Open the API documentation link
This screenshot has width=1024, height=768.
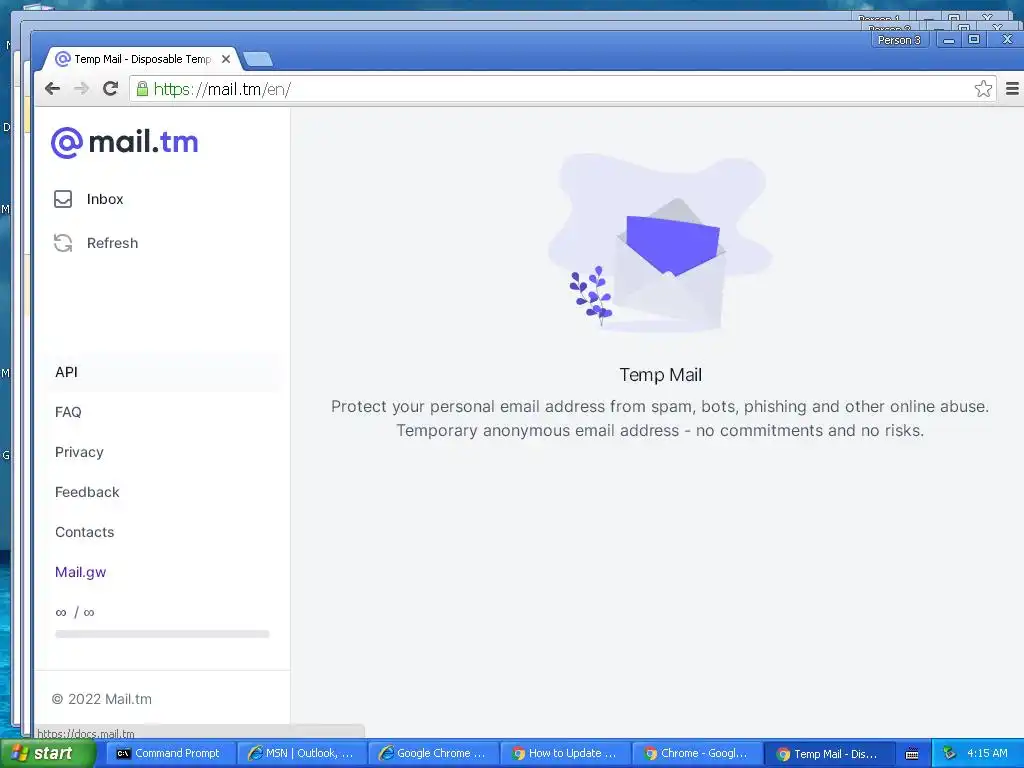[67, 372]
